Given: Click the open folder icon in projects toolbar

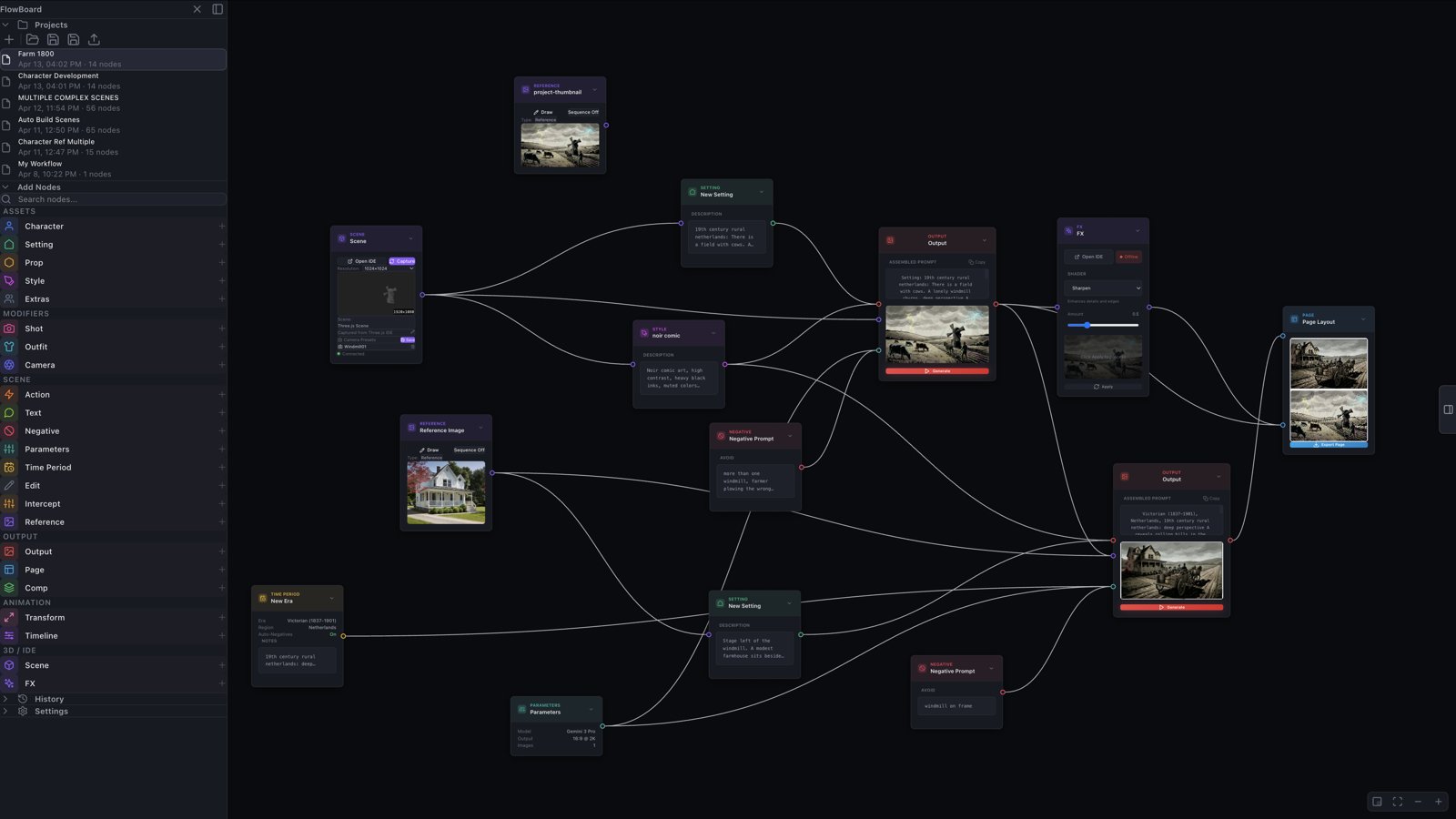Looking at the screenshot, I should tap(33, 39).
